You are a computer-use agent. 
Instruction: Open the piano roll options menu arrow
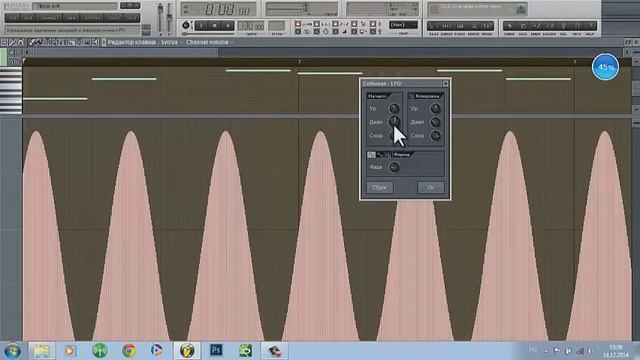pos(4,42)
